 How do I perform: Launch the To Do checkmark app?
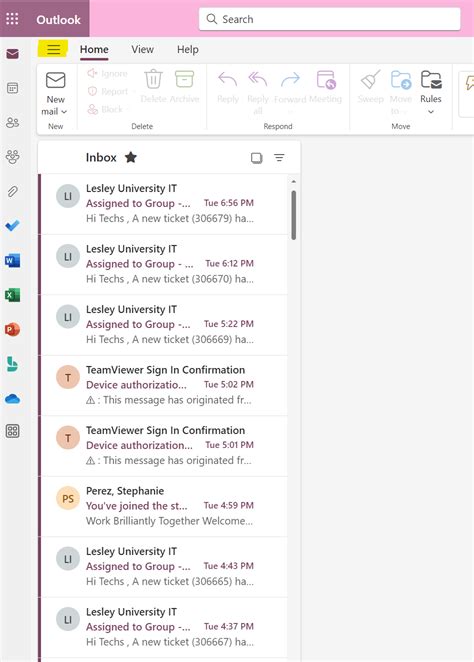point(13,226)
